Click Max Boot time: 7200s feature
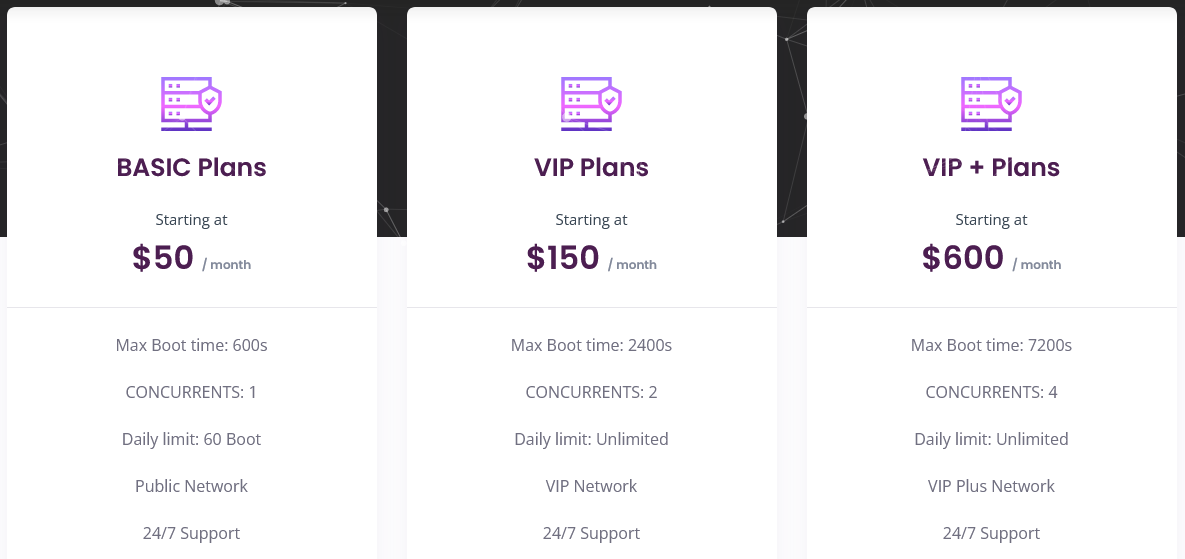The image size is (1185, 559). 991,346
